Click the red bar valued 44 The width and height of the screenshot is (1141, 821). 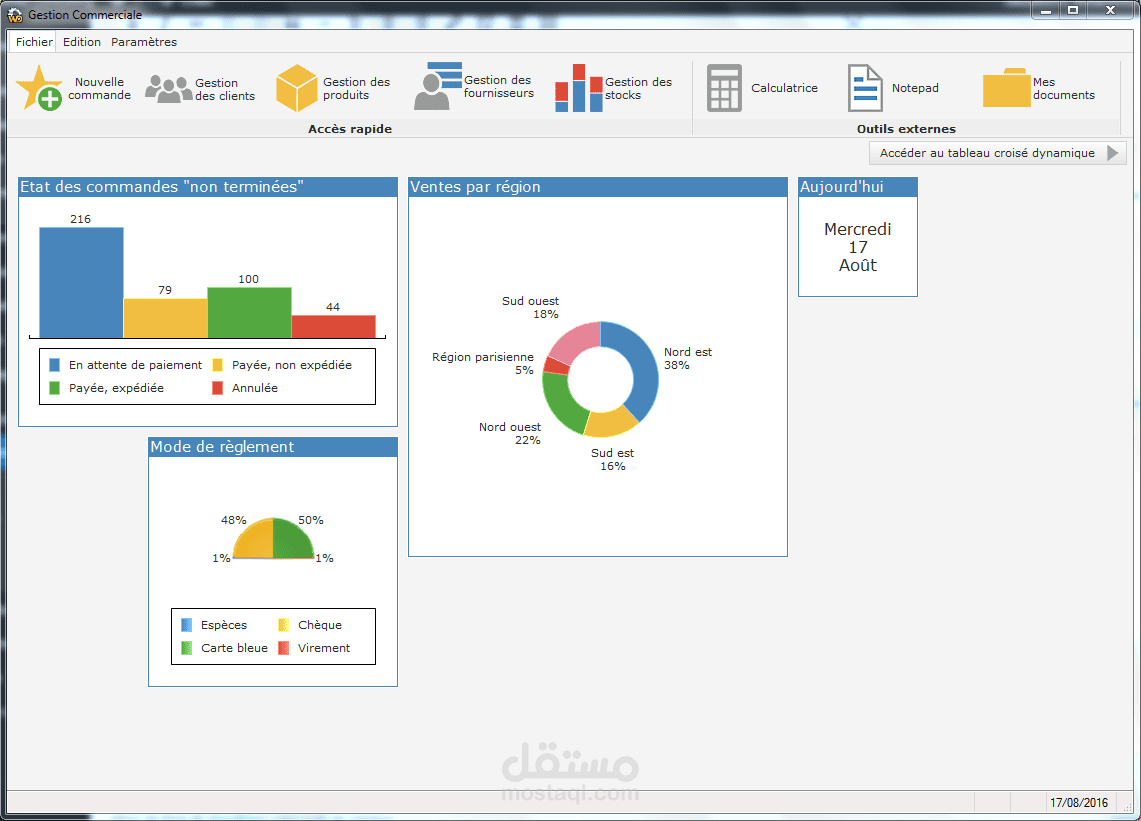pos(333,327)
